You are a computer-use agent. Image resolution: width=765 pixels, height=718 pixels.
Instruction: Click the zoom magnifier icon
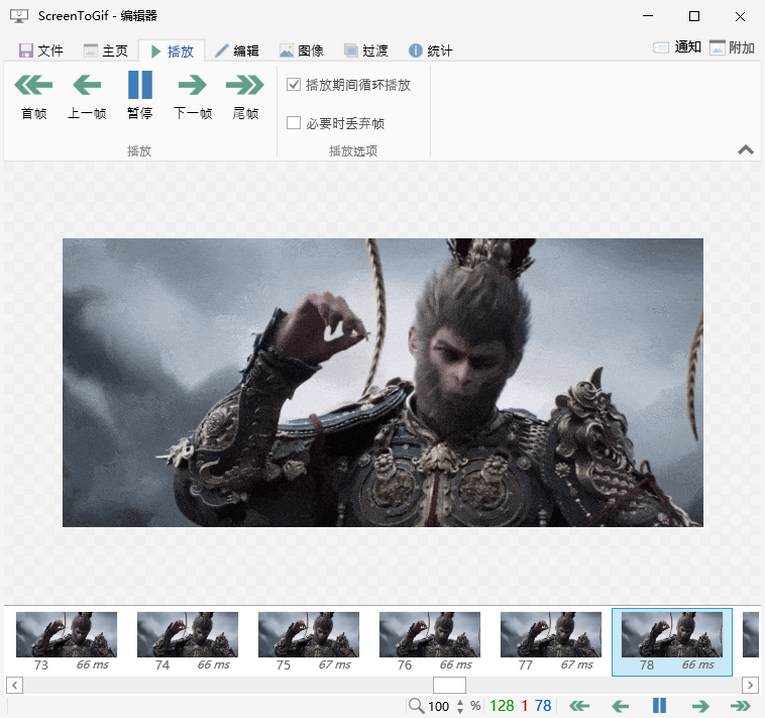416,705
